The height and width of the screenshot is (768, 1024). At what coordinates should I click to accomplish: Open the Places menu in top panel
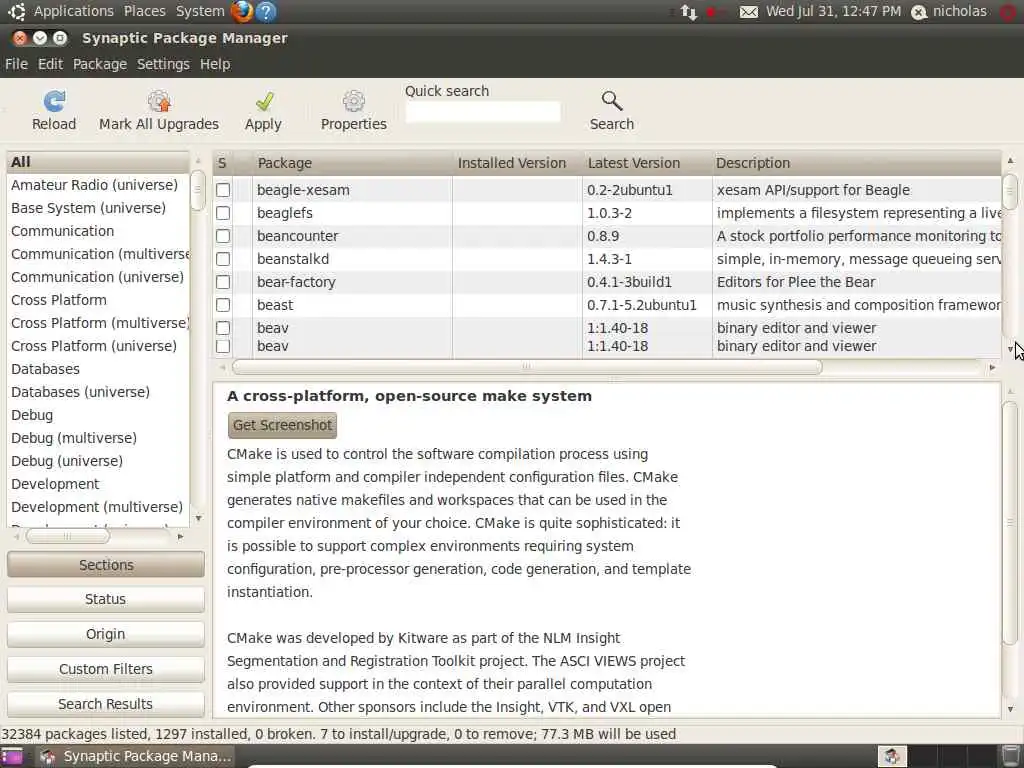point(144,11)
